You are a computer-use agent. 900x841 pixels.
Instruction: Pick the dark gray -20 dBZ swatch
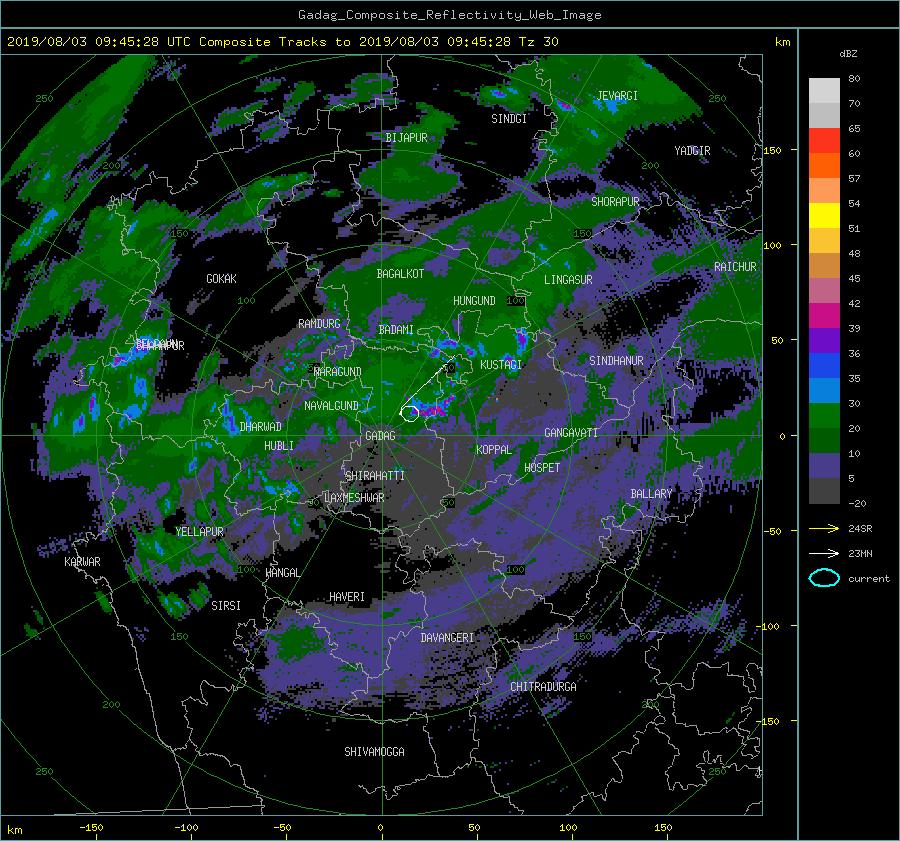tap(824, 491)
